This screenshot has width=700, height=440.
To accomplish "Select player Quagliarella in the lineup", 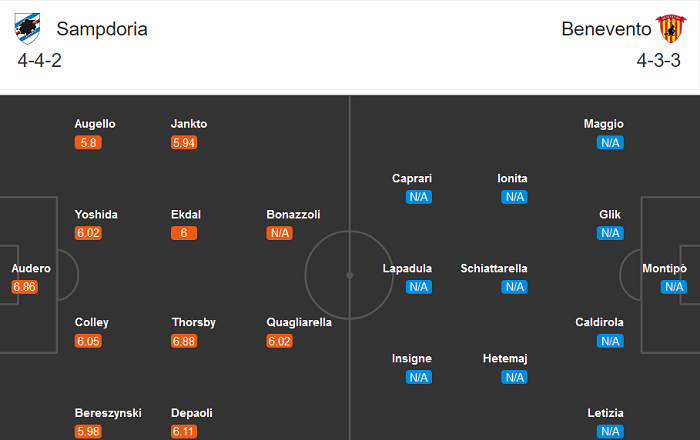I will pos(299,322).
